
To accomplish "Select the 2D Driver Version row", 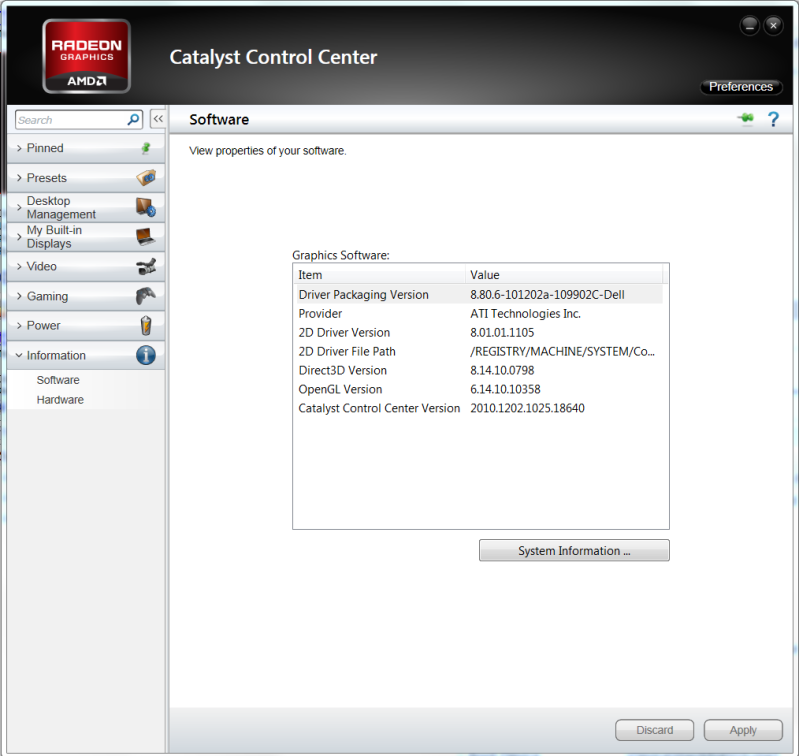I will pyautogui.click(x=479, y=332).
